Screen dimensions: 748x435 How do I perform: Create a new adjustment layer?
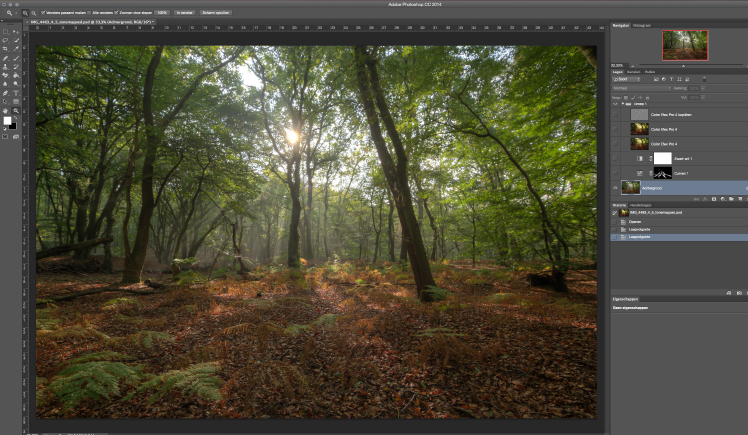723,199
